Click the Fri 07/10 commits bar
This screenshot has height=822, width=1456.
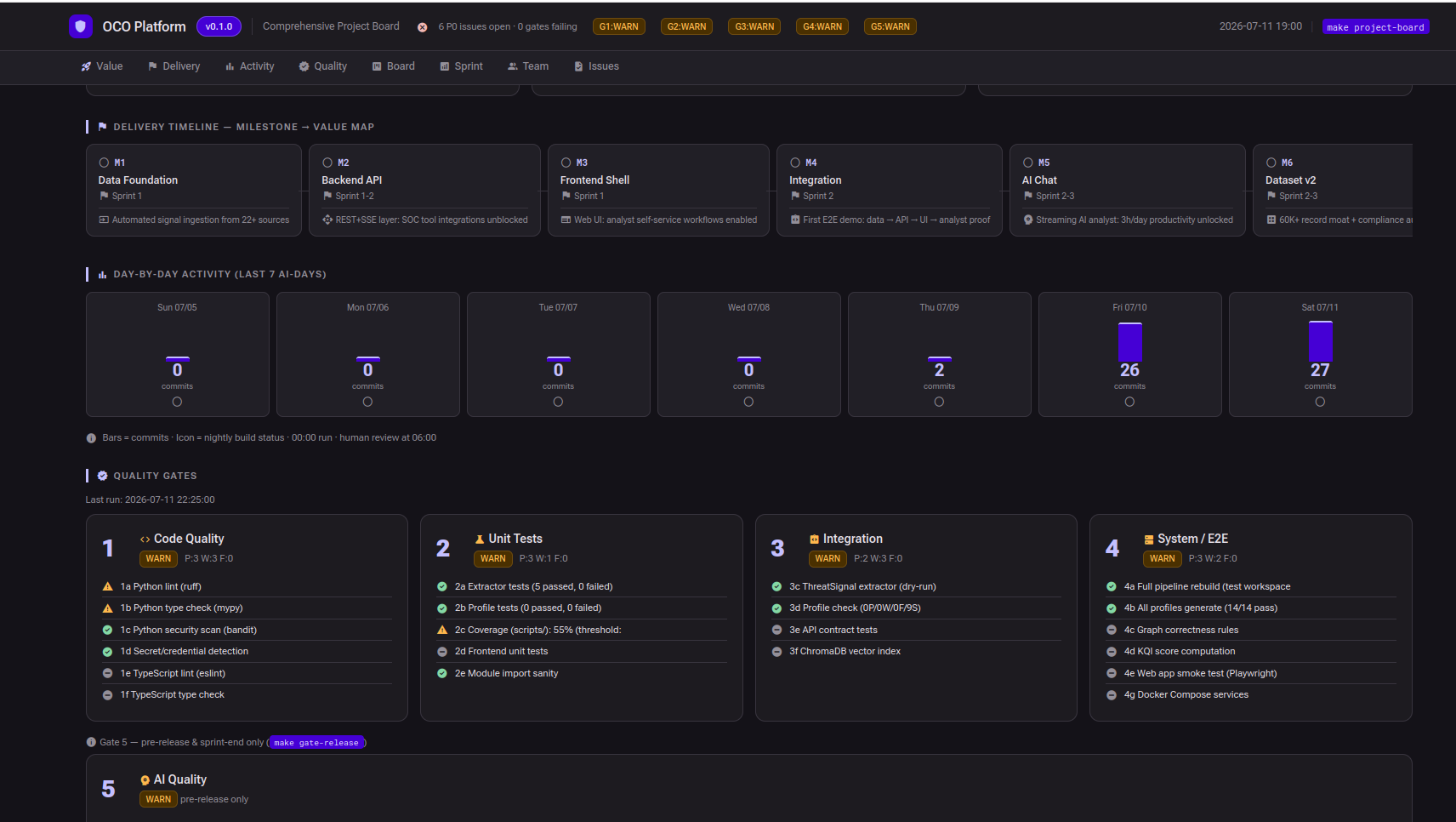click(1130, 342)
